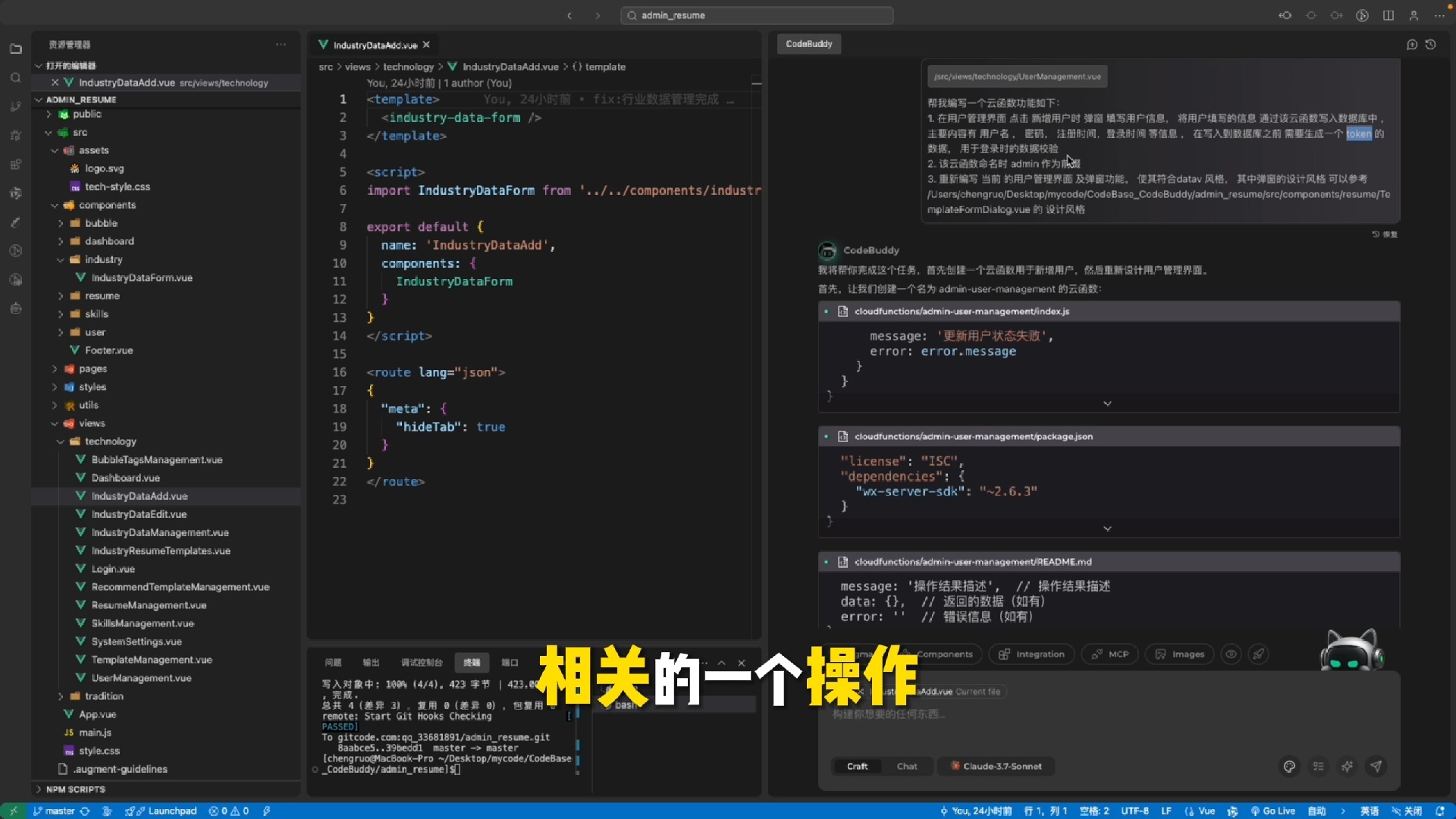
Task: Open the Run and Debug icon
Action: click(16, 135)
